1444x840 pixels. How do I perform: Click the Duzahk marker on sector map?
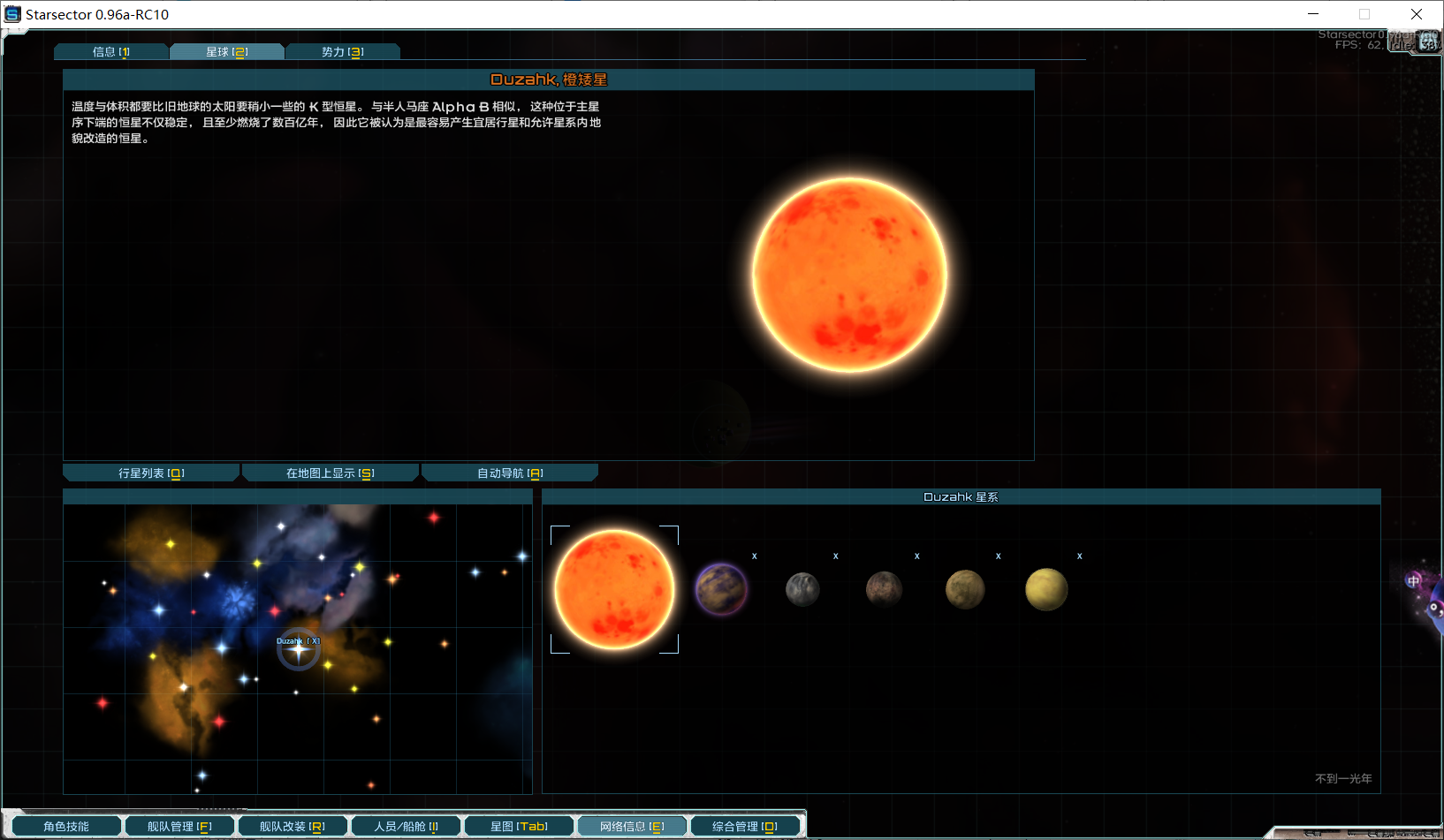299,650
